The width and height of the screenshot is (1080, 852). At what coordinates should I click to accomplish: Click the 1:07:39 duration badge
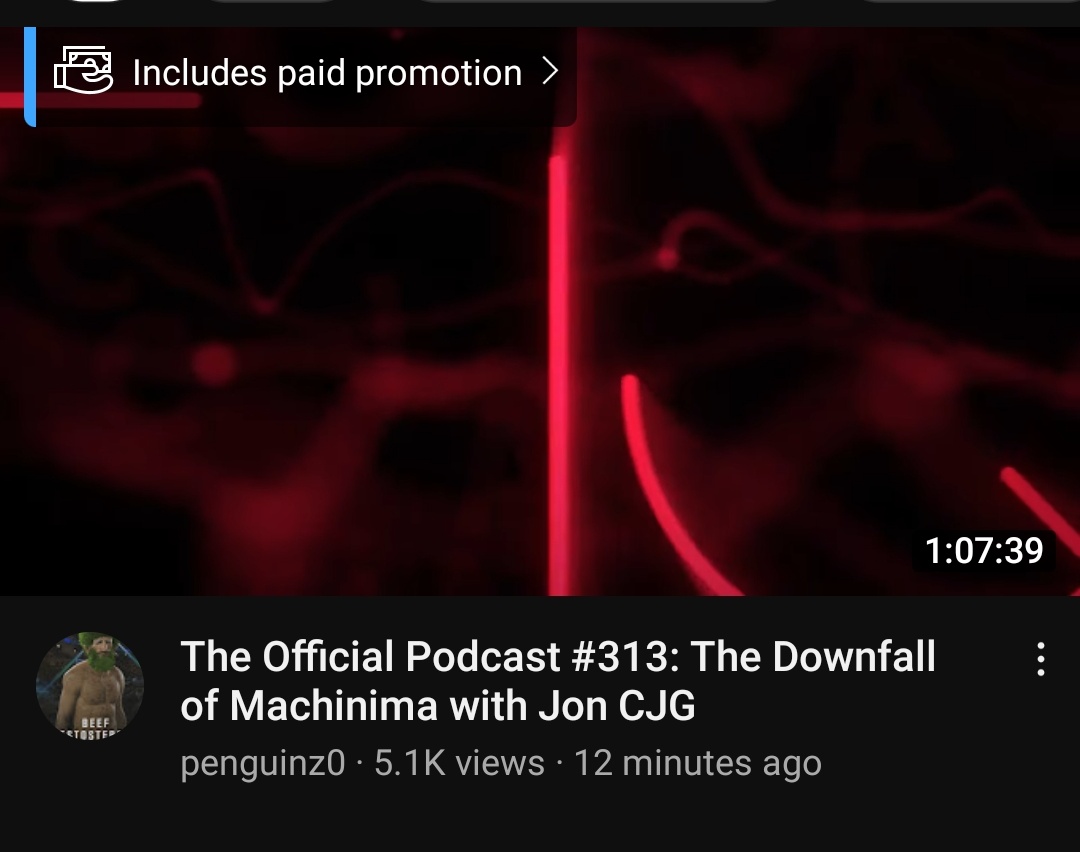[x=984, y=550]
